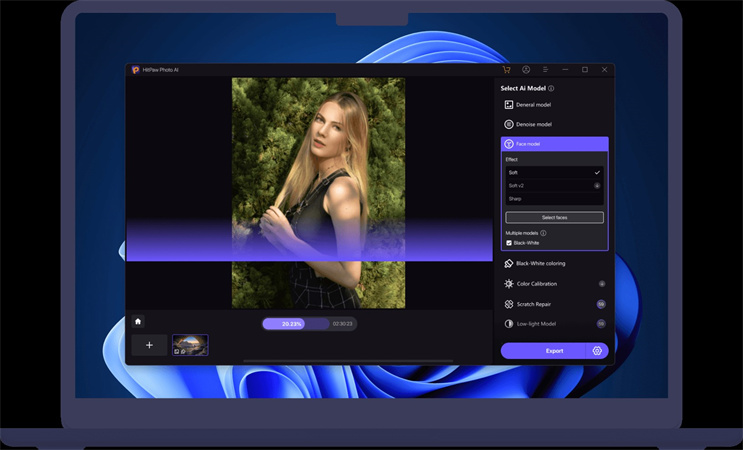Viewport: 743px width, 450px height.
Task: Open the user account icon
Action: coord(526,70)
